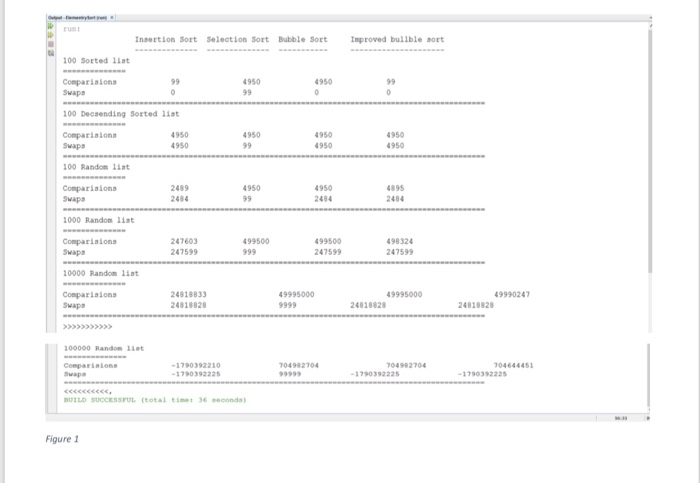The height and width of the screenshot is (483, 700).
Task: Click the value 498324 in 1000 Random list
Action: (x=400, y=242)
